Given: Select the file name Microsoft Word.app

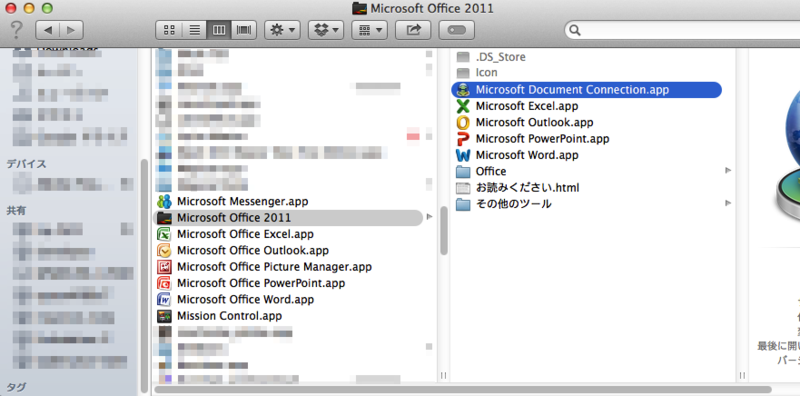Looking at the screenshot, I should 527,155.
